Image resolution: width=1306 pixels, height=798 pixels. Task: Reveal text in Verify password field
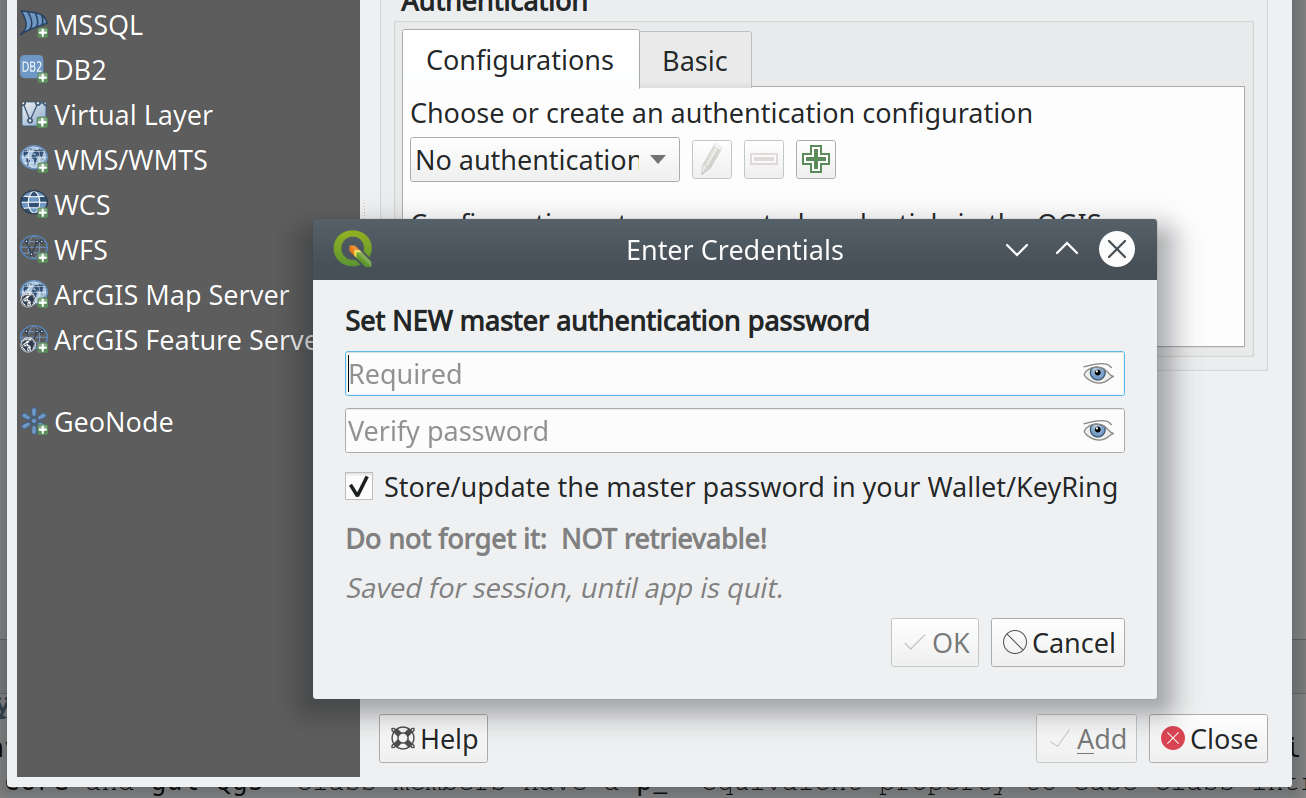pyautogui.click(x=1098, y=431)
